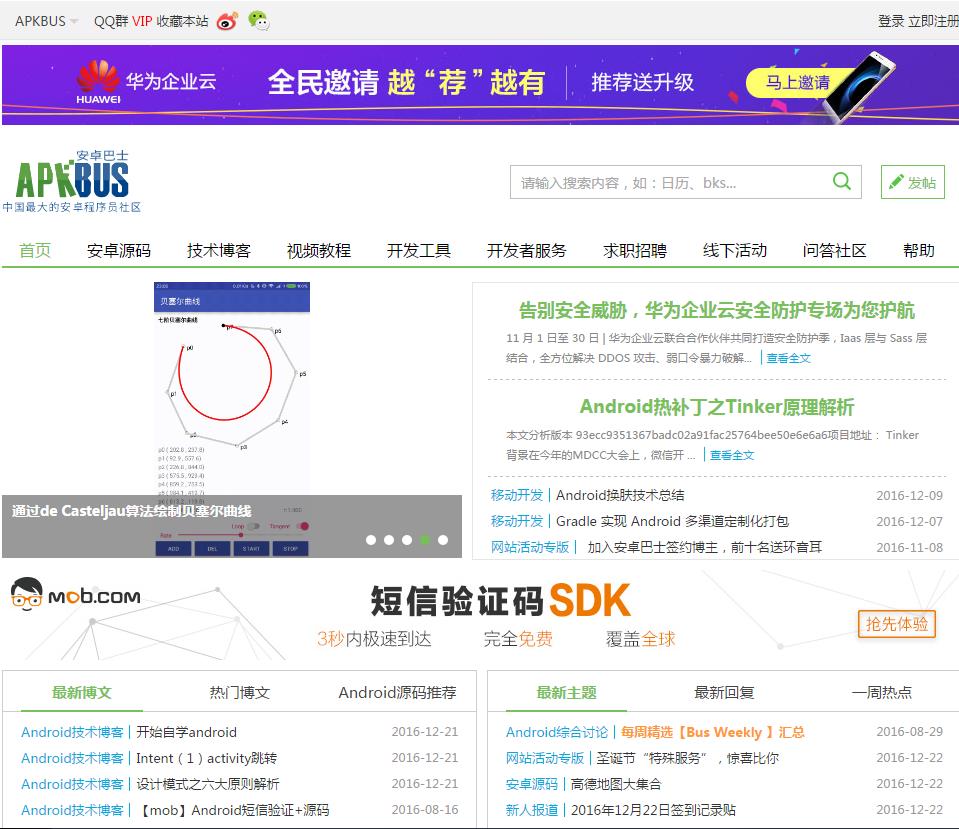Open the WeChat icon in top bar
The image size is (959, 829).
tap(259, 21)
